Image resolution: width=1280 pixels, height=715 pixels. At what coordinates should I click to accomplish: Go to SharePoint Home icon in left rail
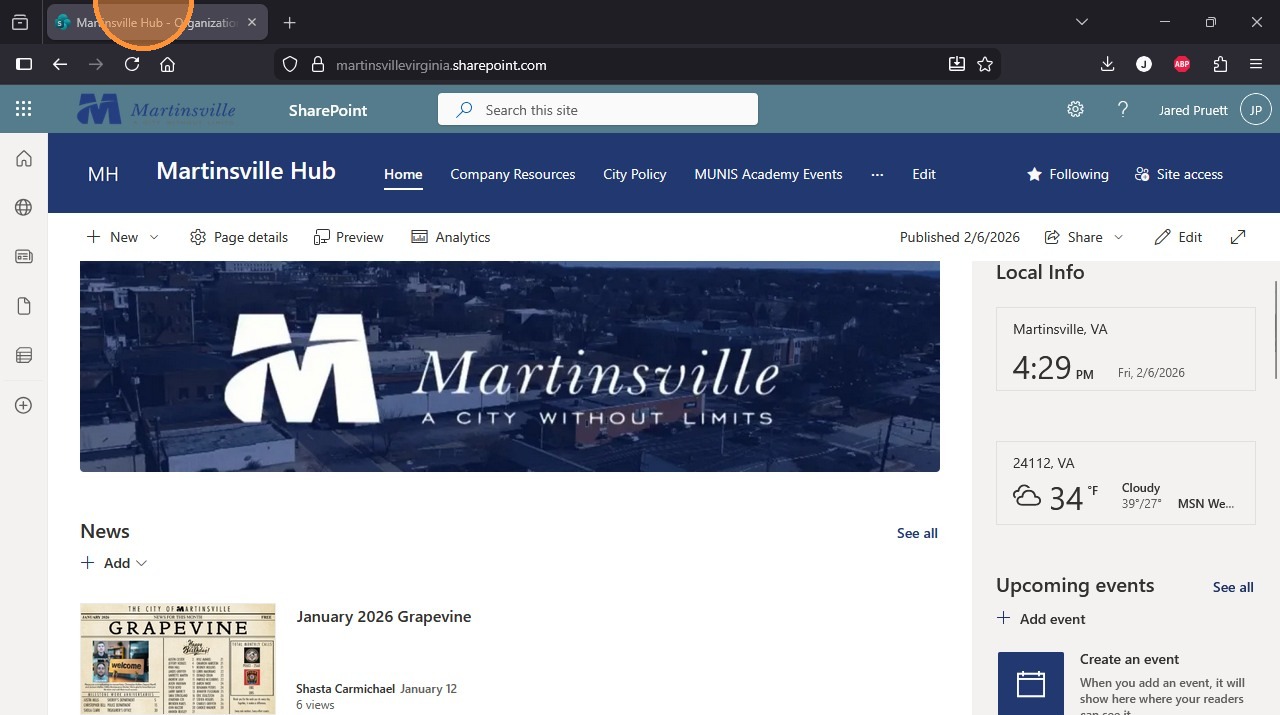click(24, 159)
